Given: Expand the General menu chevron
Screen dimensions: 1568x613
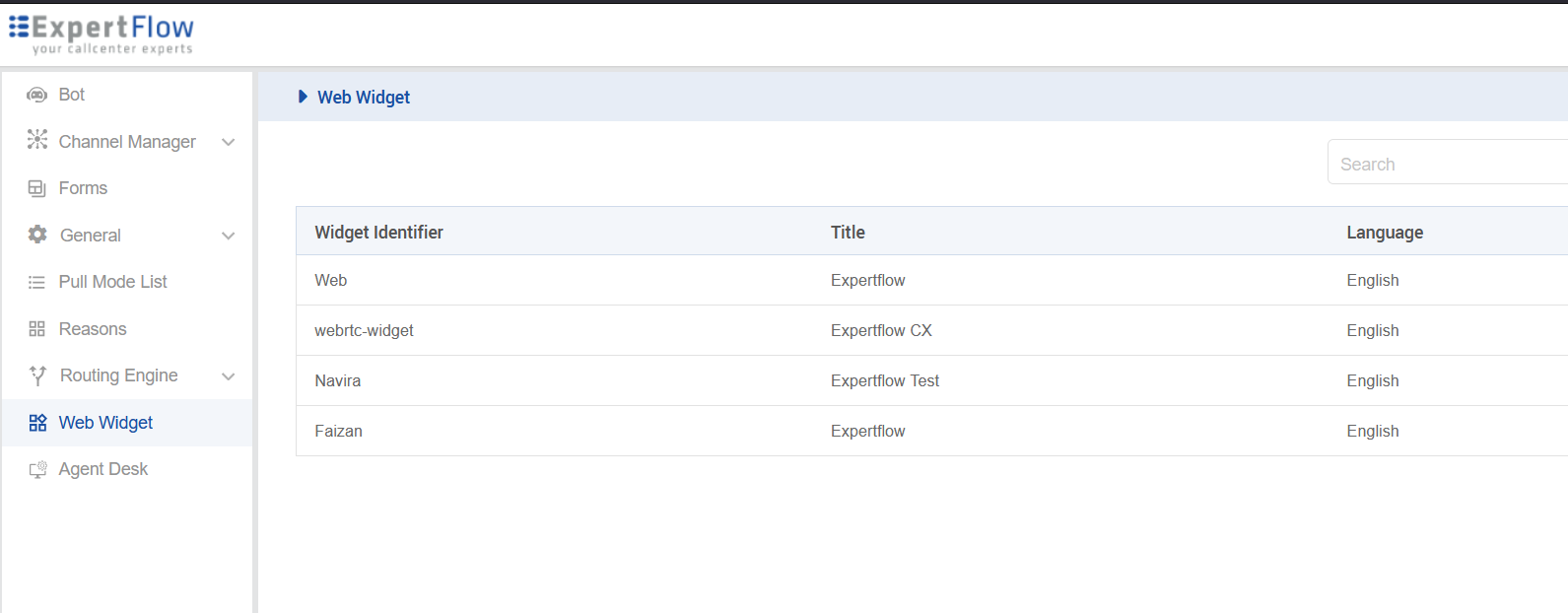Looking at the screenshot, I should [x=229, y=236].
